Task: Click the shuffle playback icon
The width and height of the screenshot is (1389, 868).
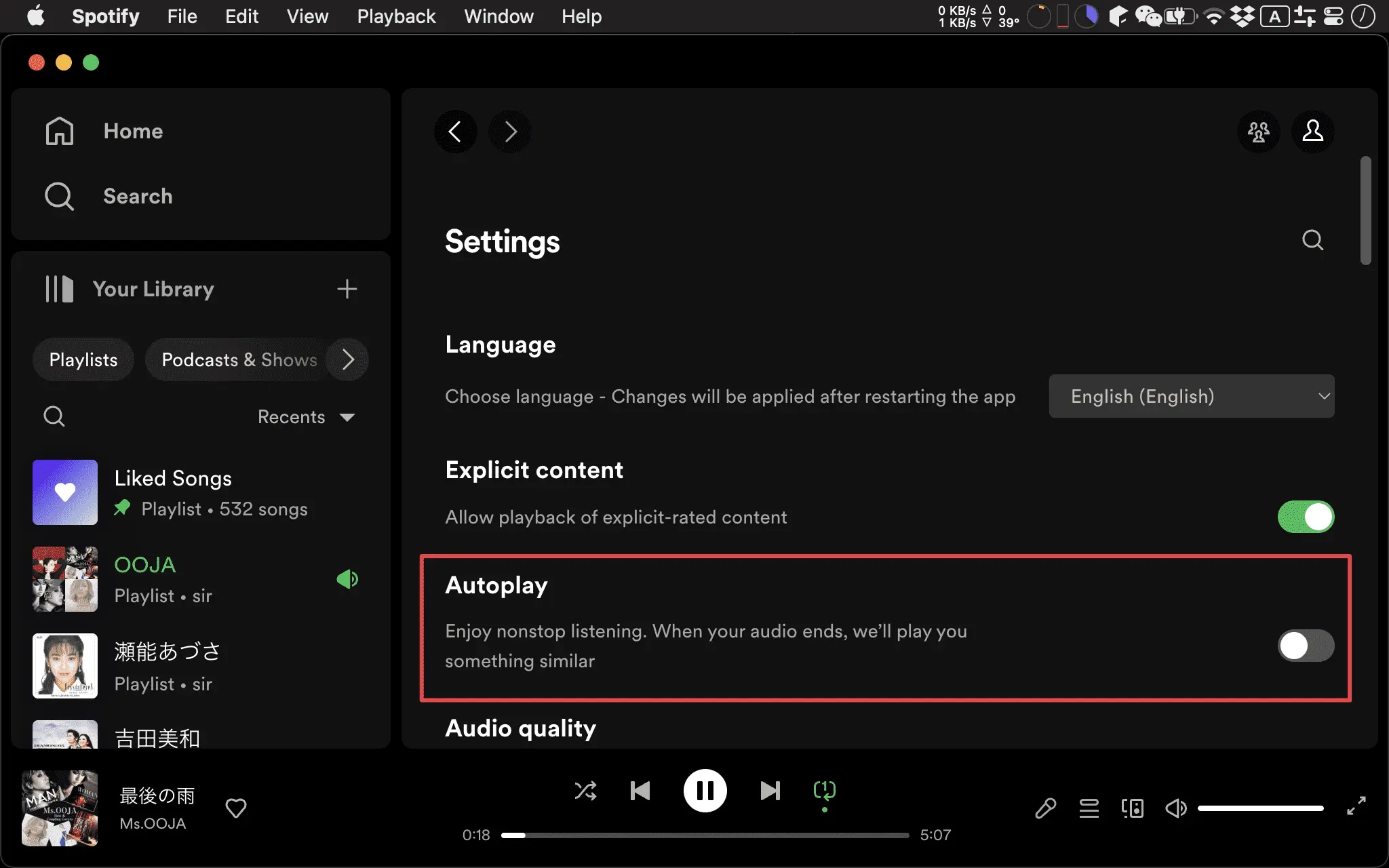Action: click(x=585, y=791)
